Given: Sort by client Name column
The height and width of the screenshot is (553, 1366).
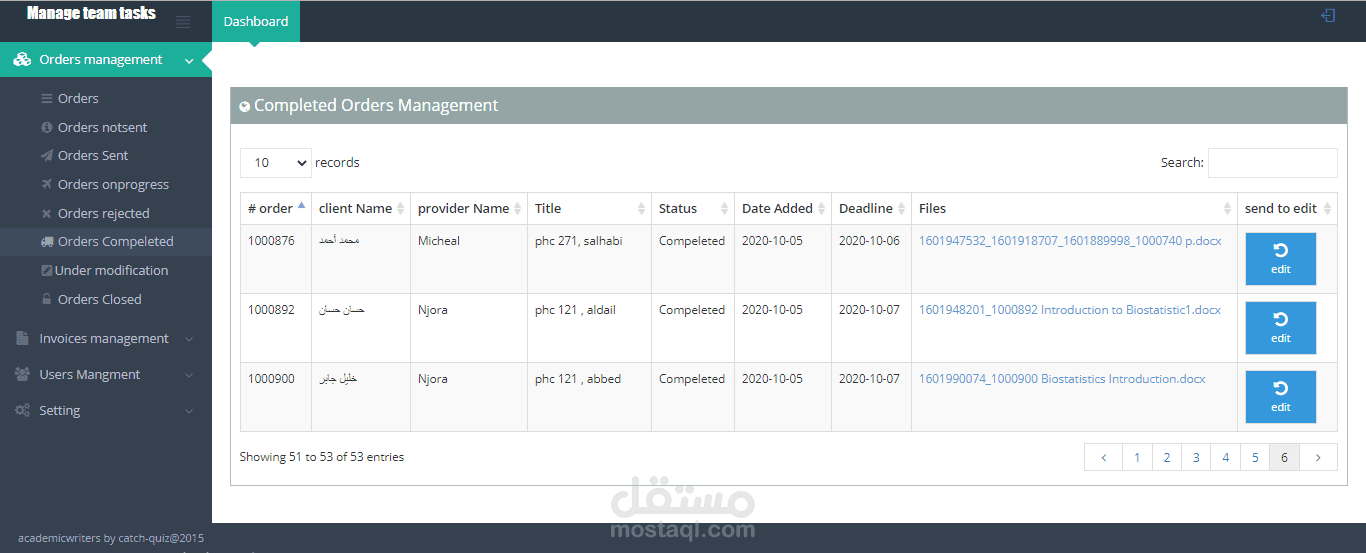Looking at the screenshot, I should coord(361,208).
